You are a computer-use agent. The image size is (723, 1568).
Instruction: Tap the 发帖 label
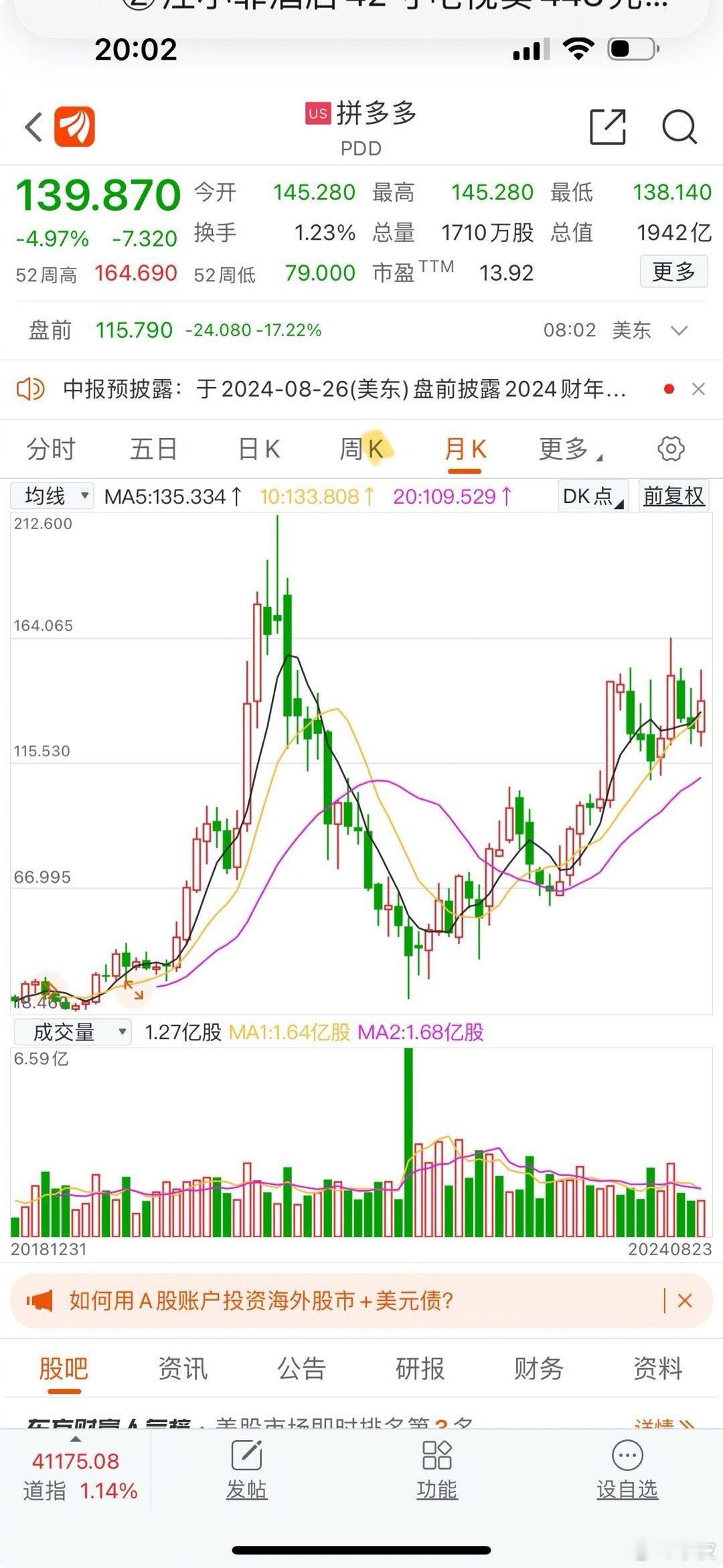(246, 1490)
